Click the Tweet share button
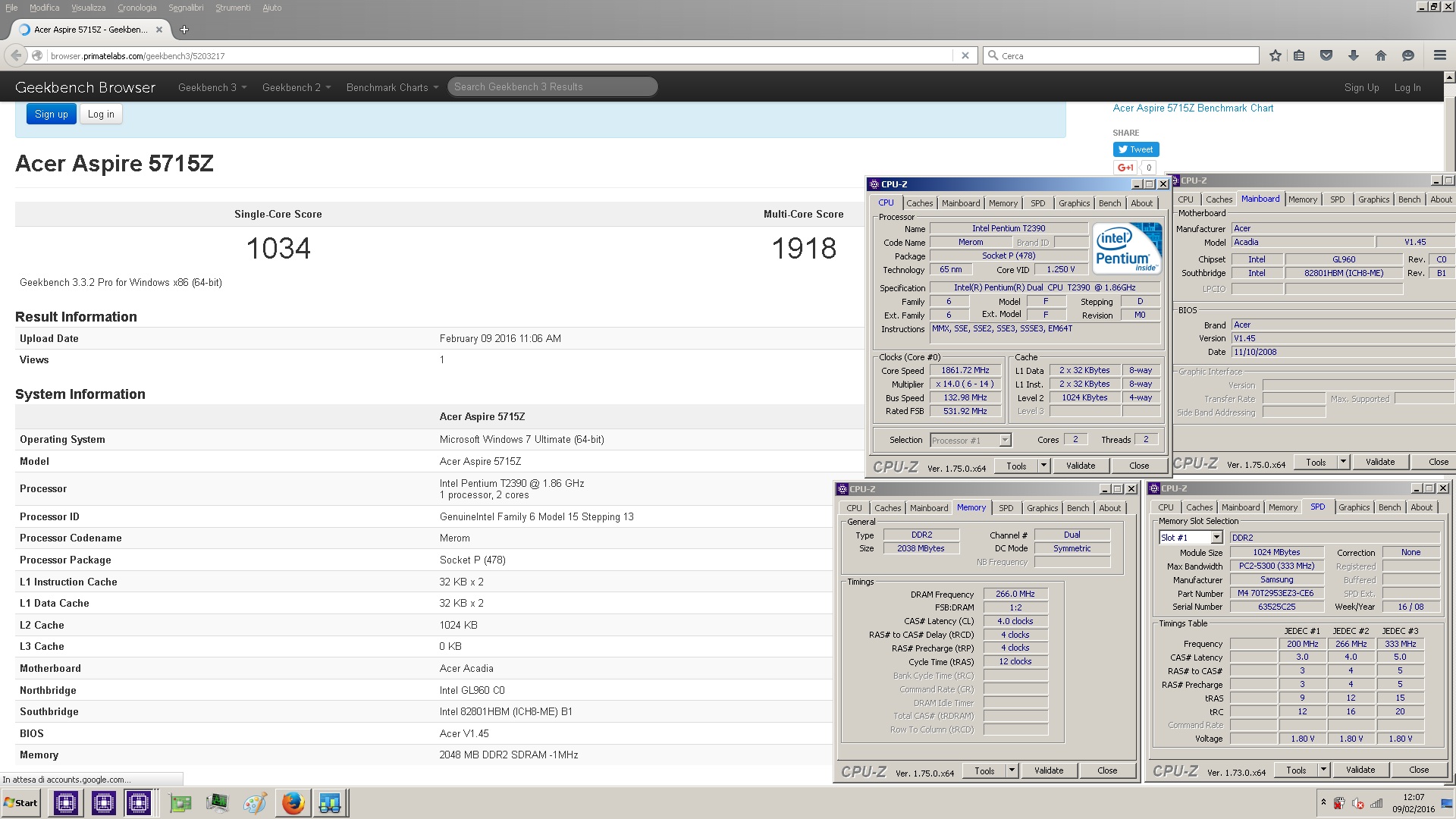Screen dimensions: 1456x819 point(1135,149)
